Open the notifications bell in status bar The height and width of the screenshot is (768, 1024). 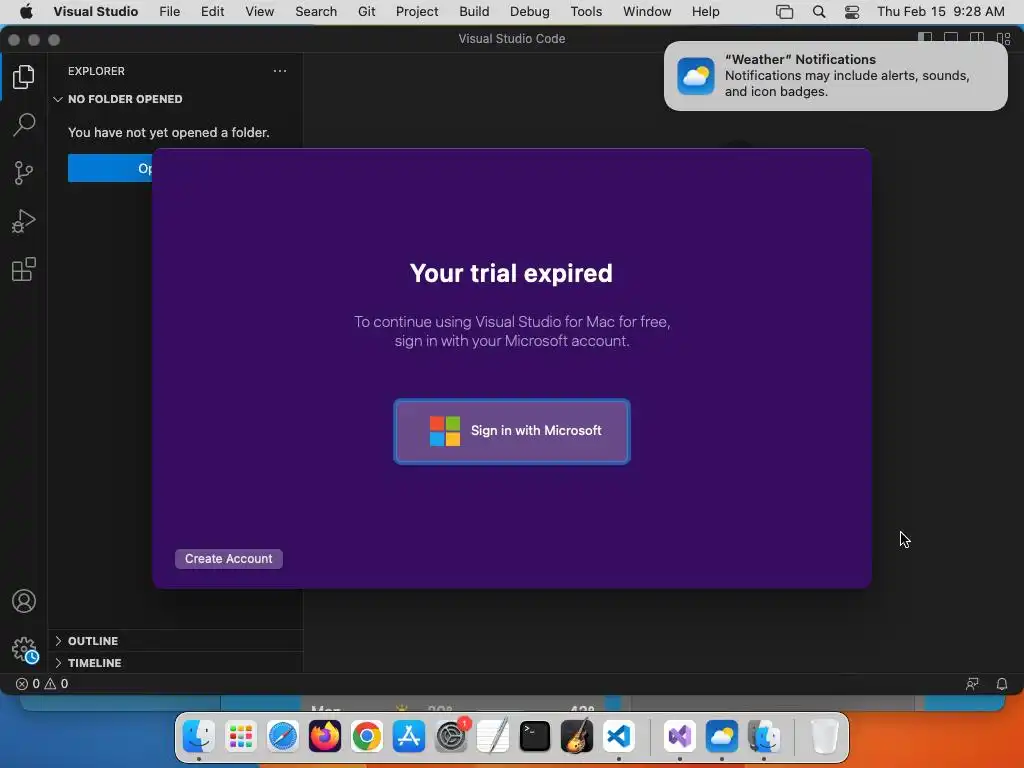(1002, 684)
